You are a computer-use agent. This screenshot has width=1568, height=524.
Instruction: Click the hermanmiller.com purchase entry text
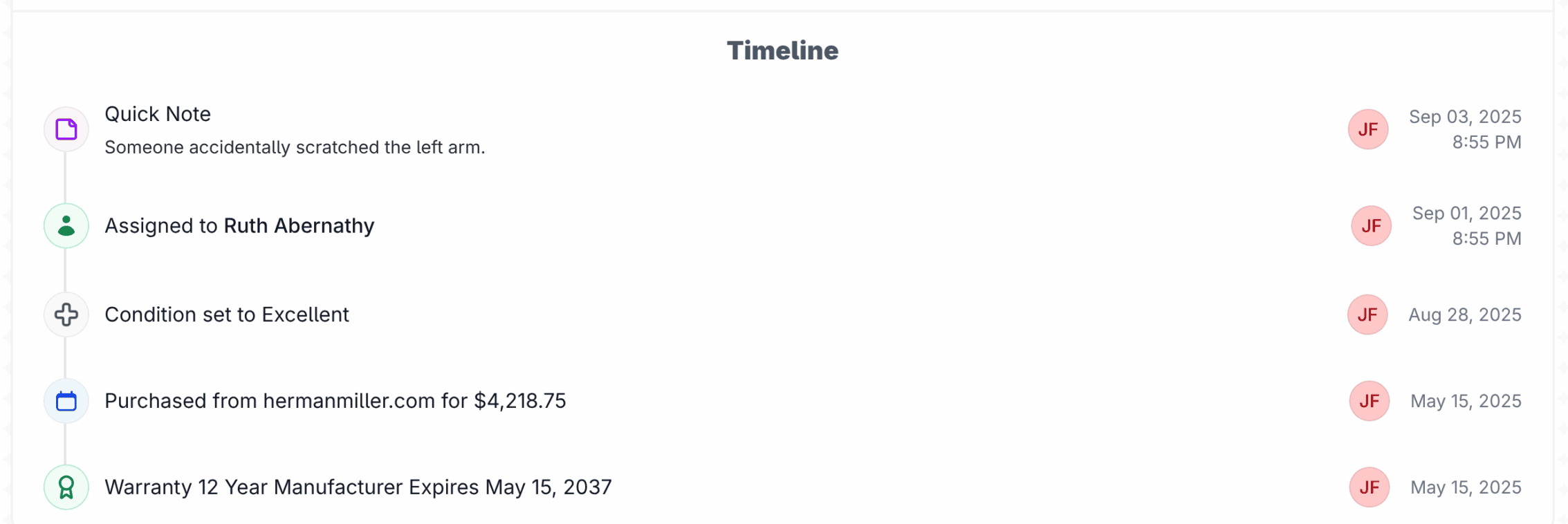335,401
